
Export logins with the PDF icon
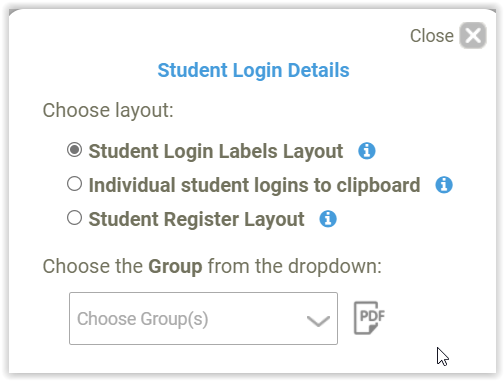click(x=369, y=318)
